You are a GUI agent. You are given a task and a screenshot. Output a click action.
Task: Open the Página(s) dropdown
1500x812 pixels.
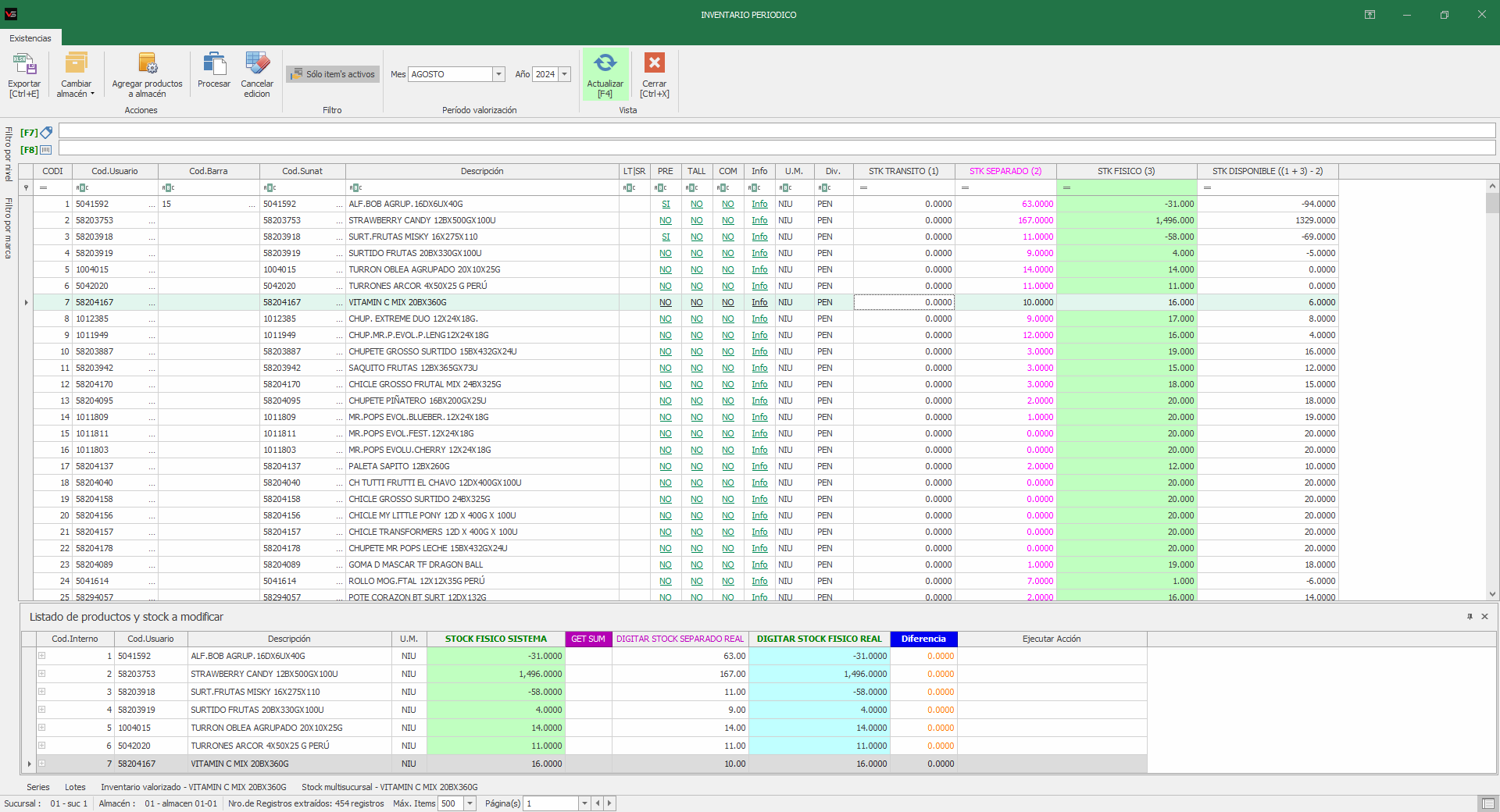(584, 803)
